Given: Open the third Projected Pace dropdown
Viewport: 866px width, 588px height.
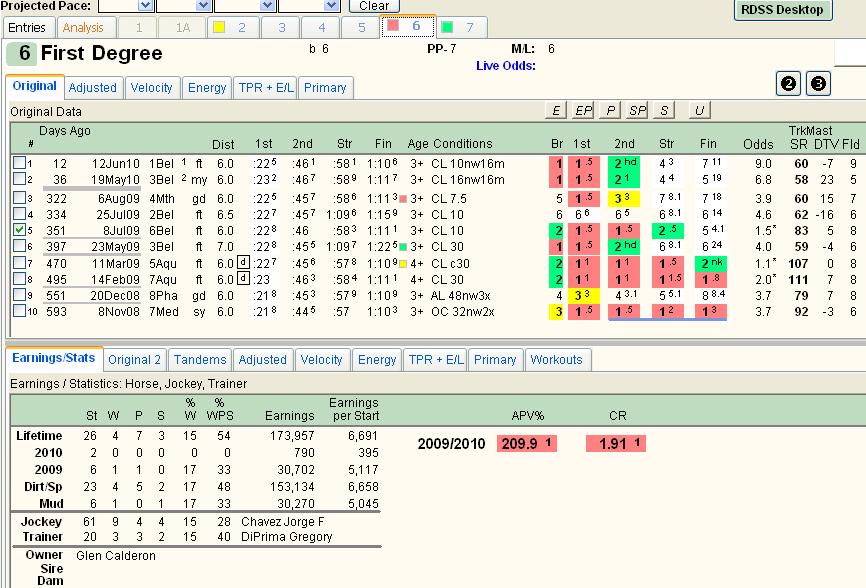Looking at the screenshot, I should click(268, 6).
